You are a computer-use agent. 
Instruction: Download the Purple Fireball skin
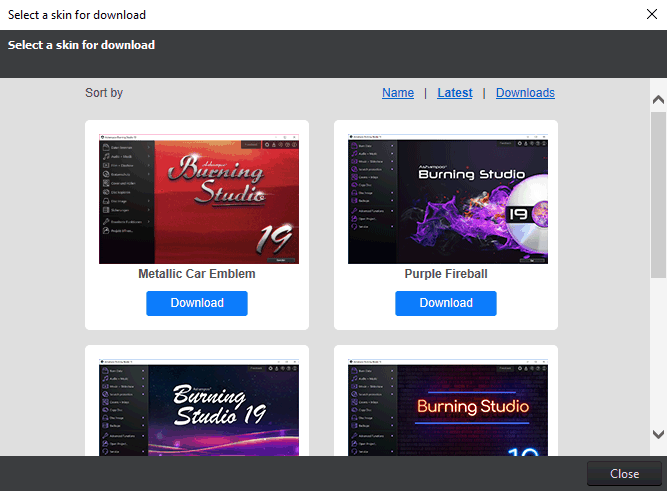click(x=446, y=303)
